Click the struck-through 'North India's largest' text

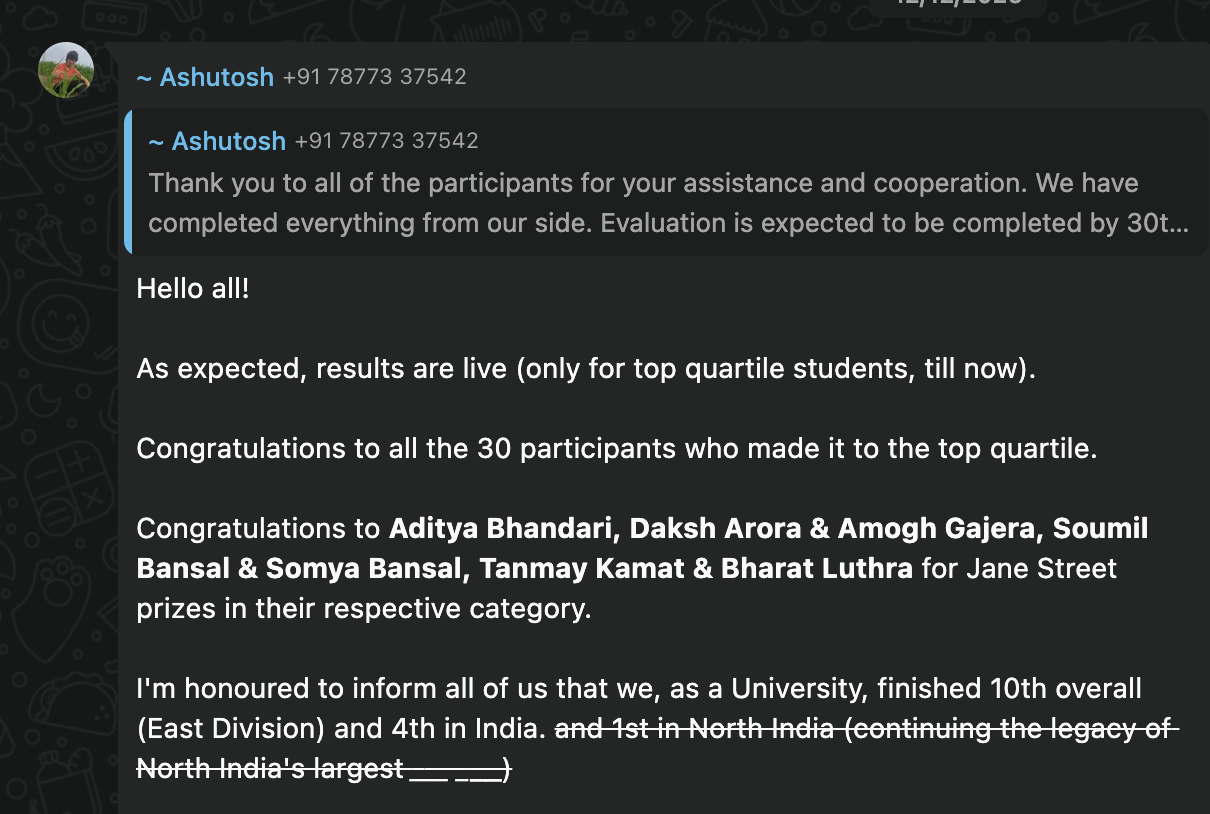pyautogui.click(x=270, y=769)
